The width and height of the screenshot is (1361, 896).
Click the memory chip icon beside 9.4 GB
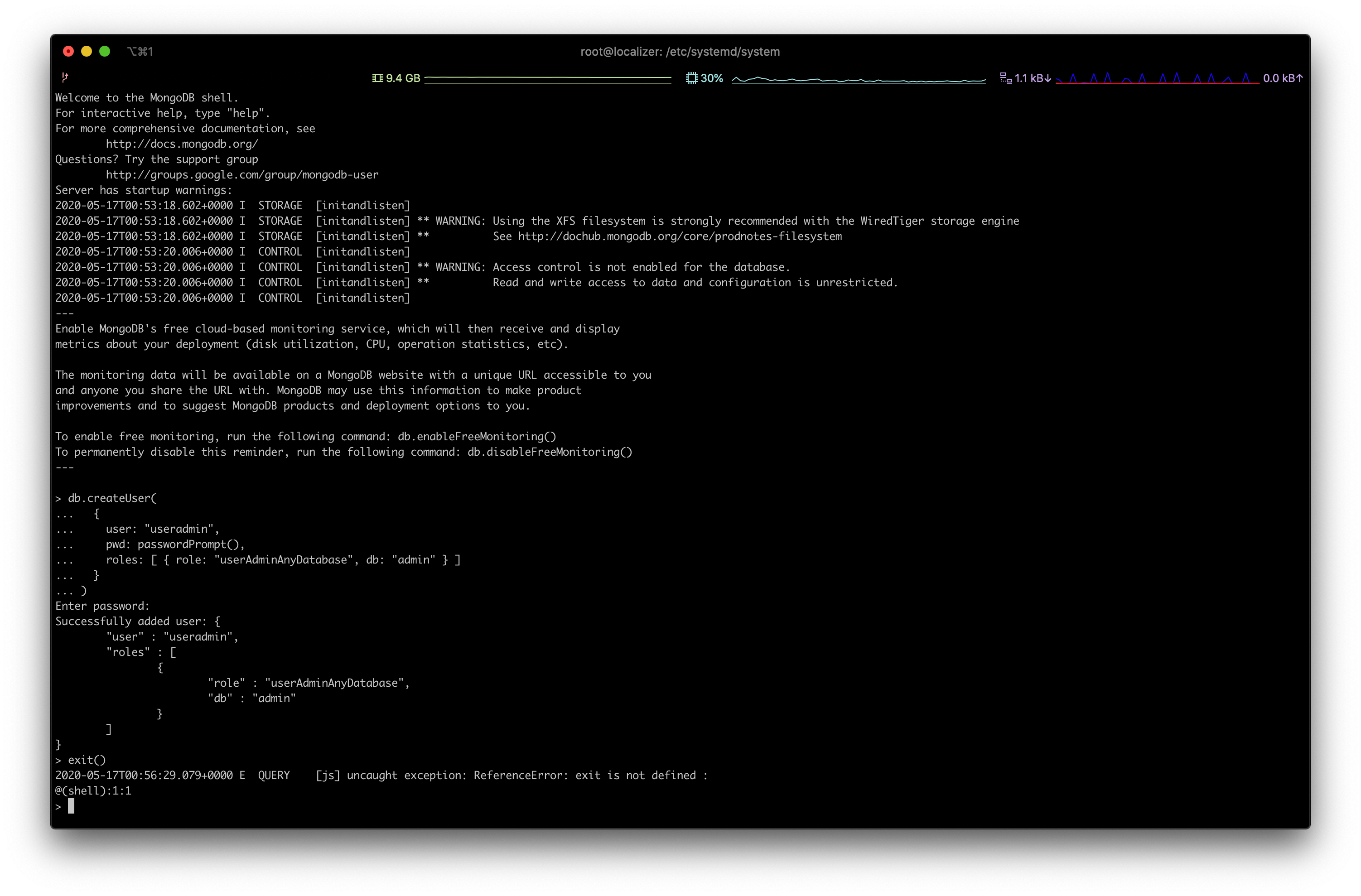[x=377, y=78]
